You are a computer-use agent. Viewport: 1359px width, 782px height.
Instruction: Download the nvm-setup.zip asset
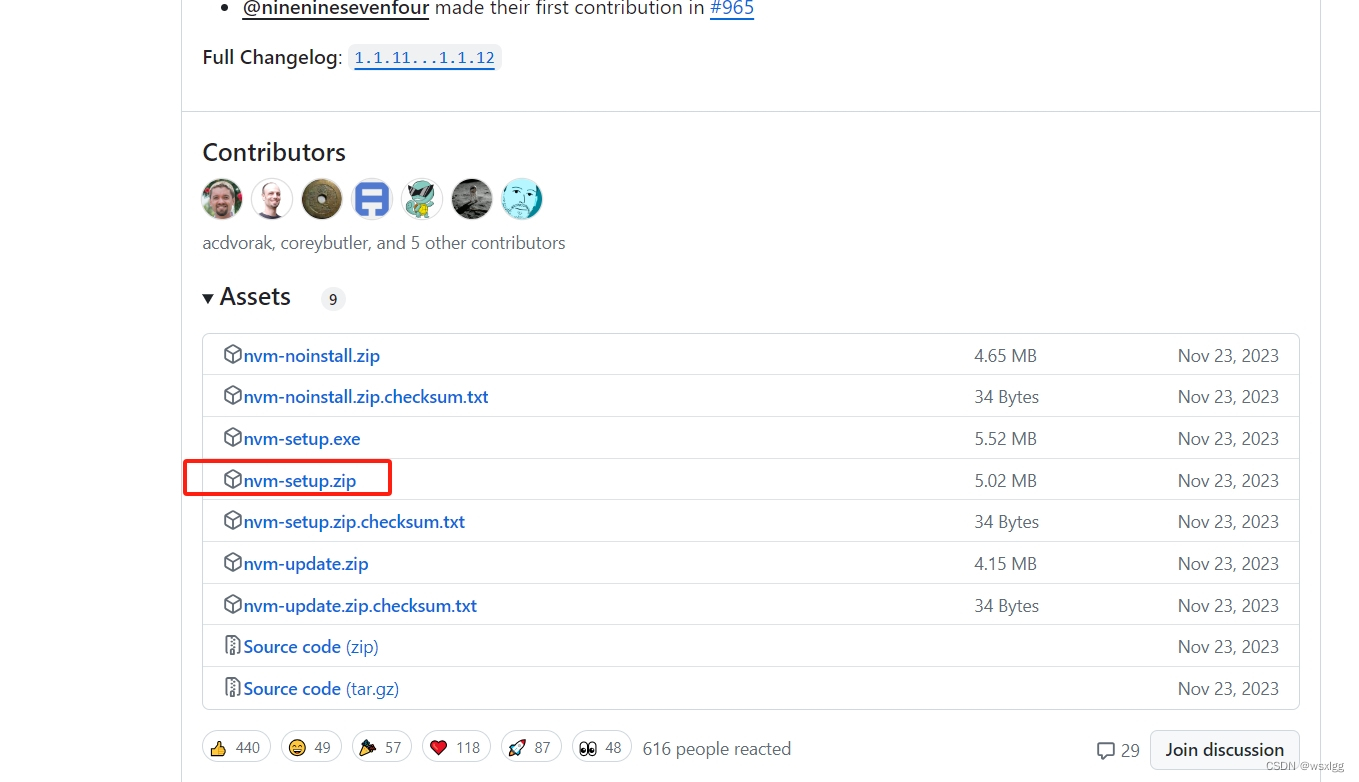pyautogui.click(x=300, y=481)
